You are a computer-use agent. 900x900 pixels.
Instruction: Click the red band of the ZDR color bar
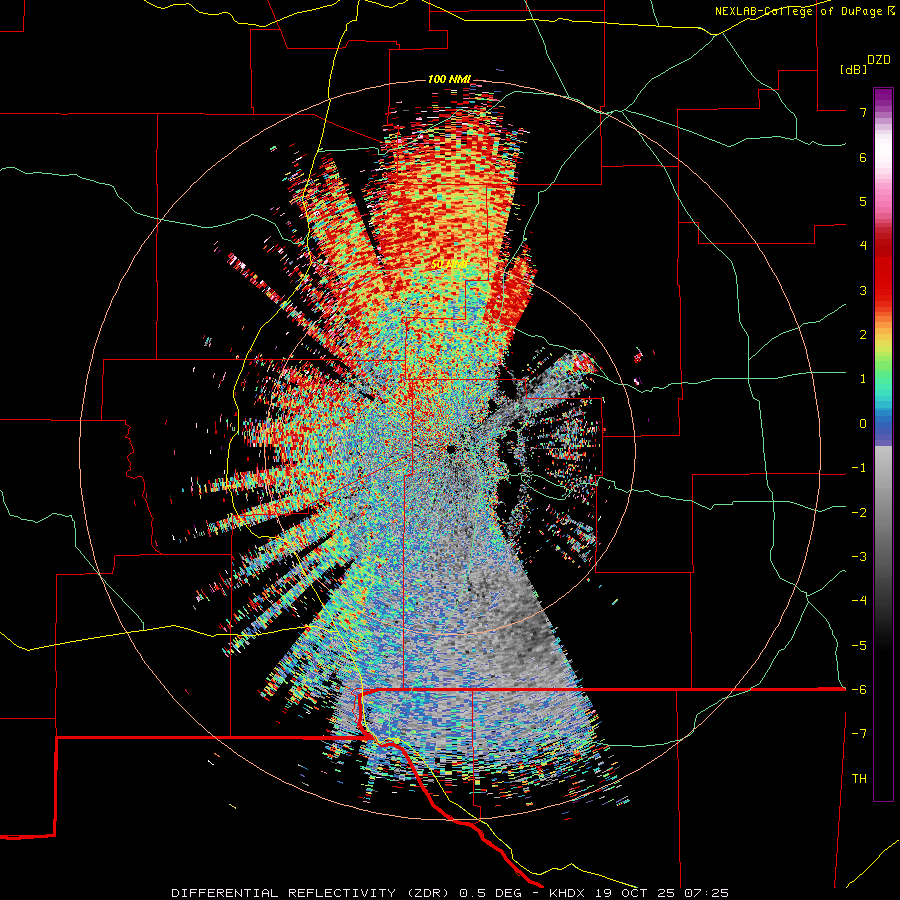(883, 270)
